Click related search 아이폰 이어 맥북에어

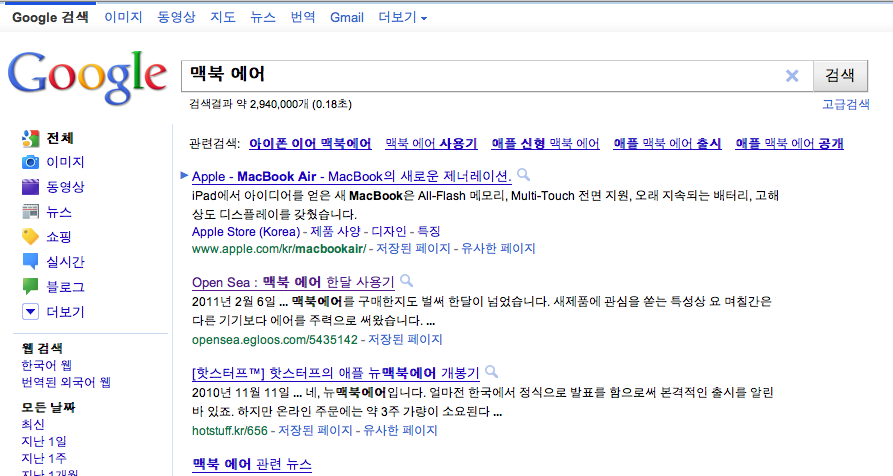(310, 143)
